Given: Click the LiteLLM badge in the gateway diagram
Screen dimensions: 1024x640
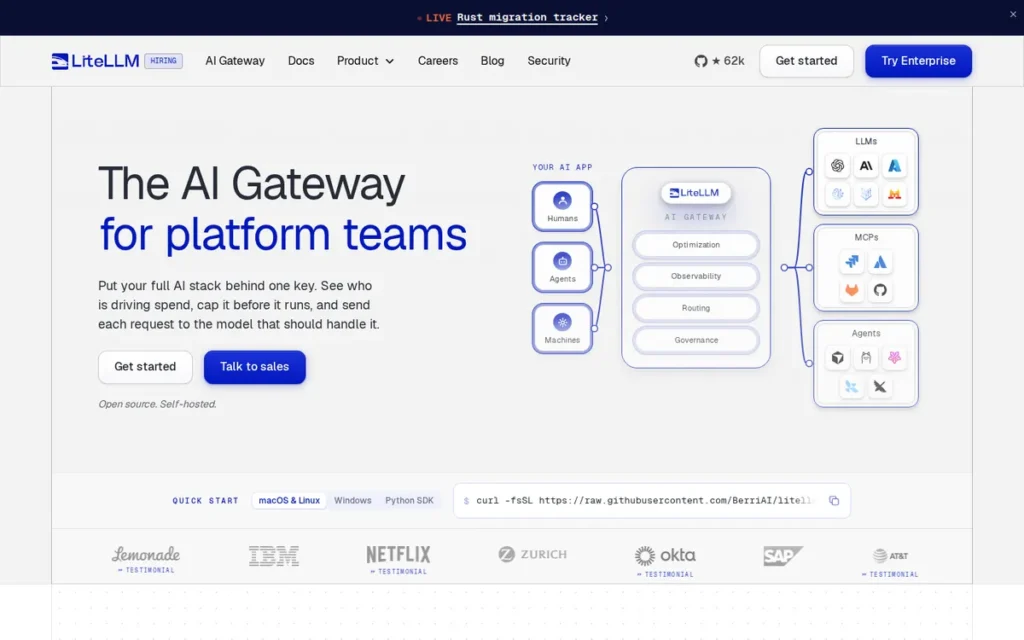Looking at the screenshot, I should [696, 193].
